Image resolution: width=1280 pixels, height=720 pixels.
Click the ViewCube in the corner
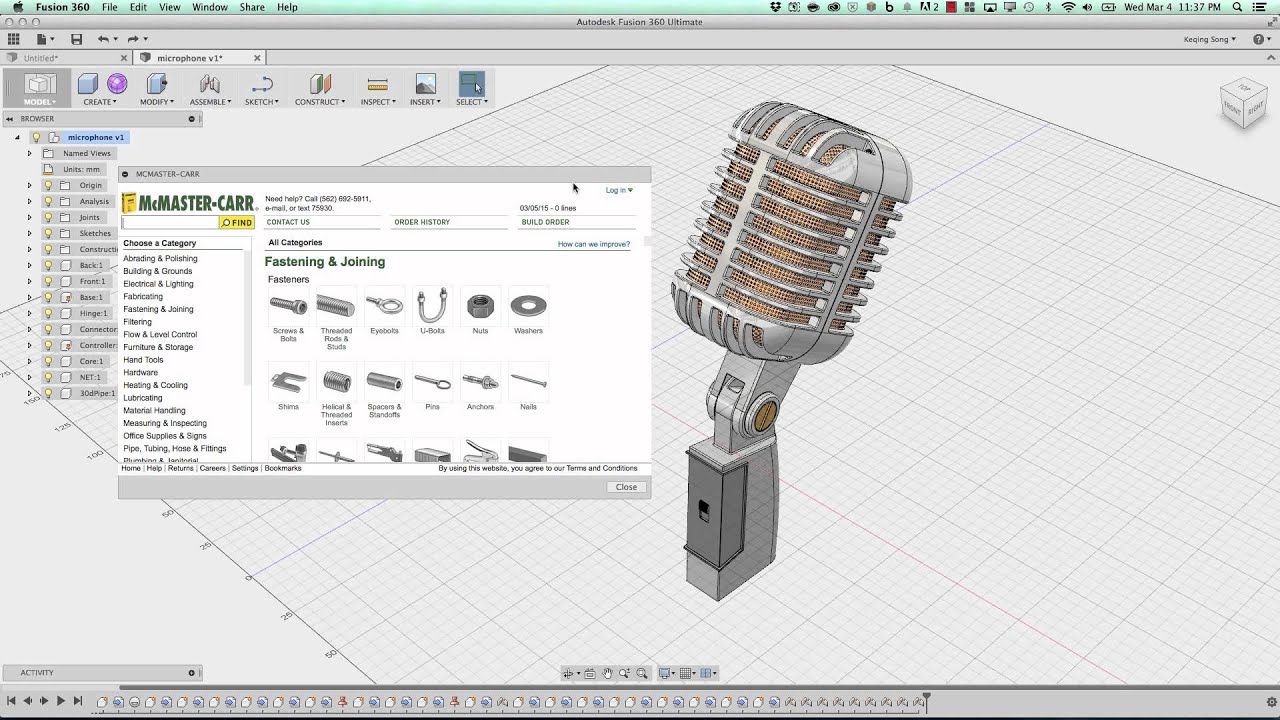pos(1242,102)
